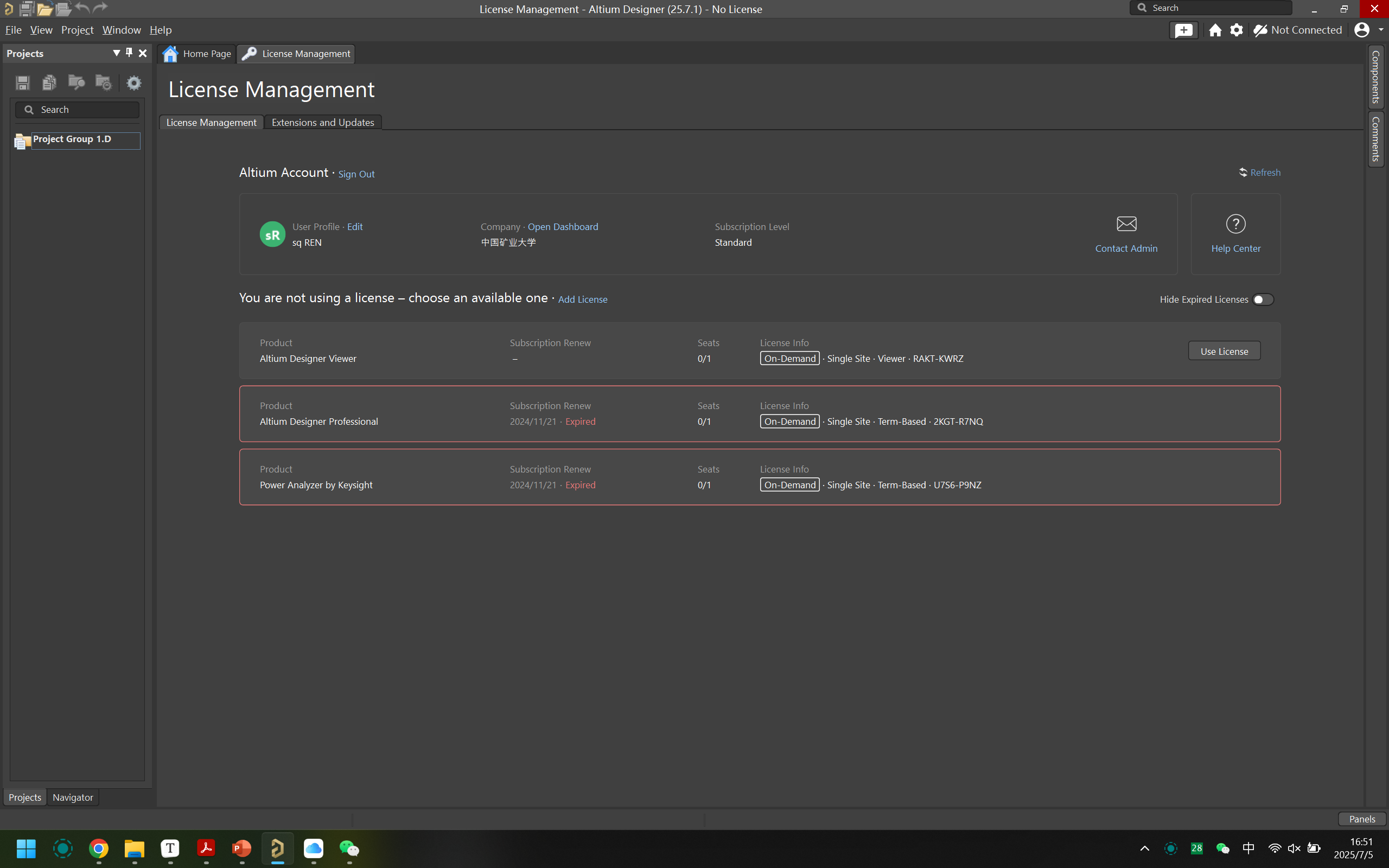Image resolution: width=1389 pixels, height=868 pixels.
Task: Click the Refresh link
Action: coord(1259,172)
